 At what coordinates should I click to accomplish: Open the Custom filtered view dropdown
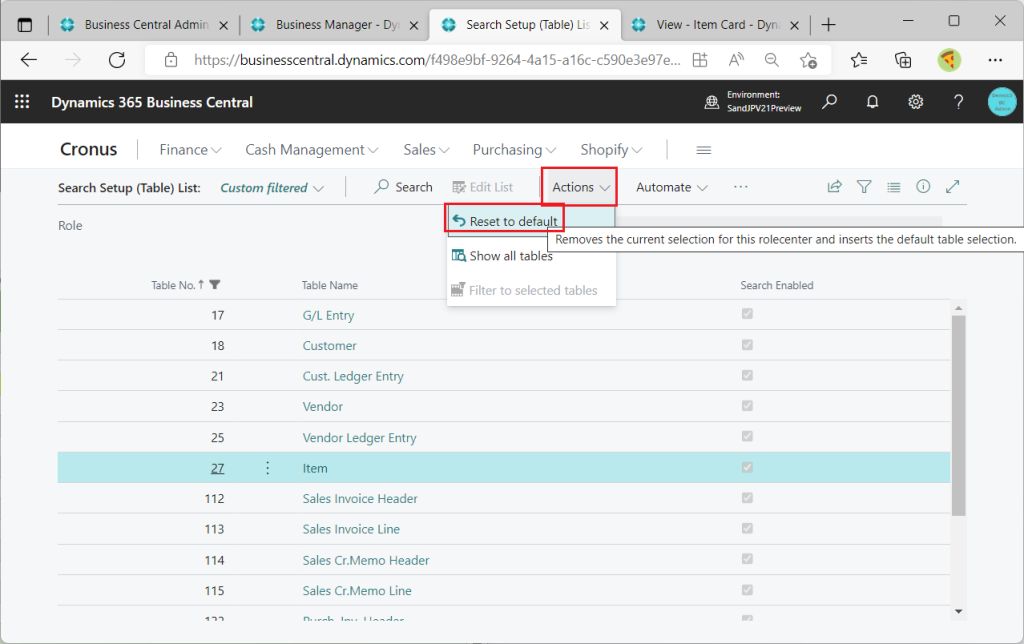click(x=272, y=188)
